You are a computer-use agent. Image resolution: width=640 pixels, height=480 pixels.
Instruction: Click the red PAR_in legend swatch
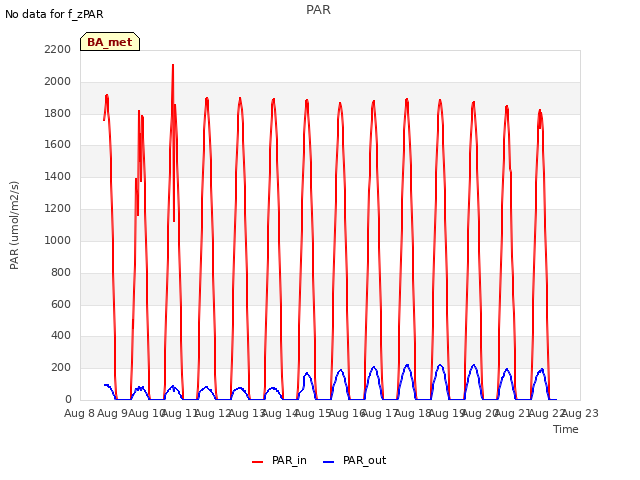coord(258,462)
